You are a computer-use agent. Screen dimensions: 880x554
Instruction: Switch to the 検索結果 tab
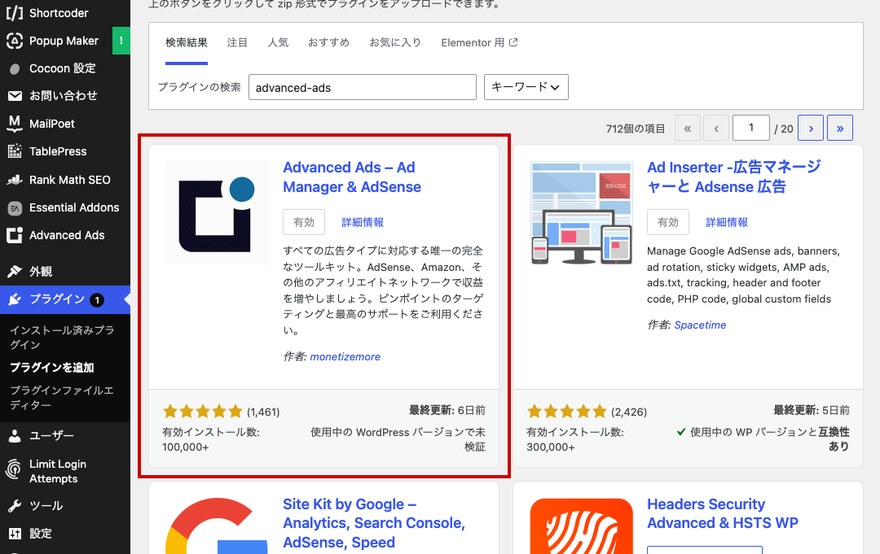point(186,43)
